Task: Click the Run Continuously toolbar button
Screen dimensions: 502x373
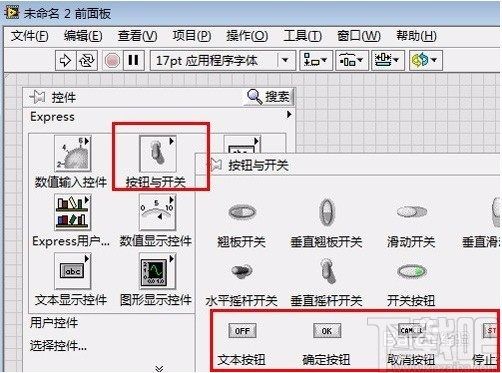Action: click(87, 61)
